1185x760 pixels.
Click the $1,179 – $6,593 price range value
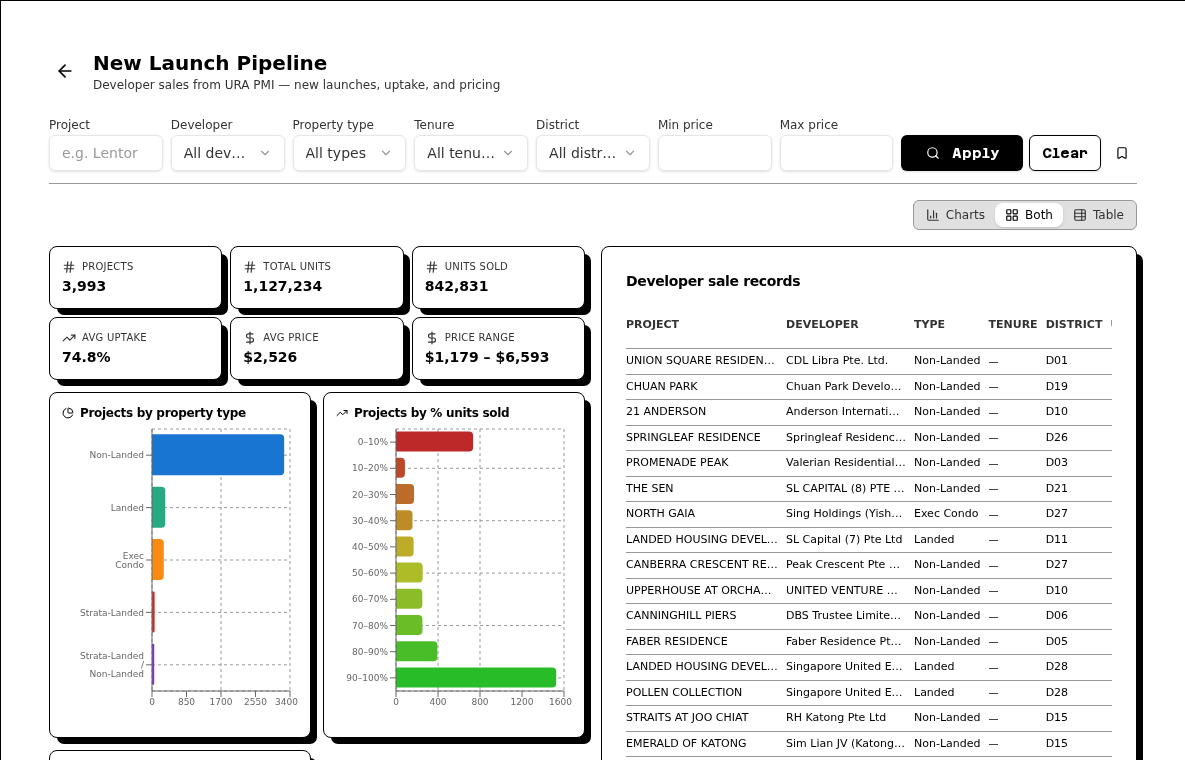coord(487,357)
